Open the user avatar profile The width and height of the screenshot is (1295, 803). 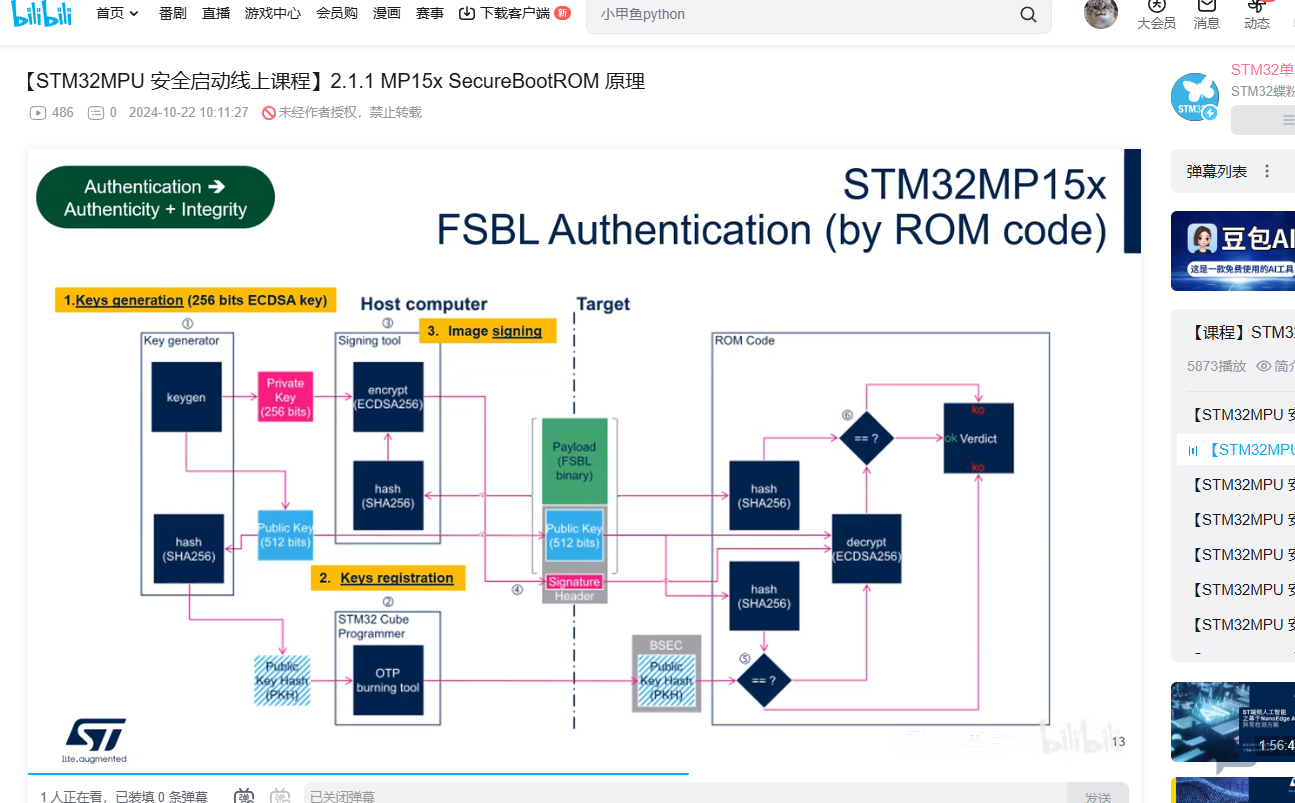pyautogui.click(x=1101, y=13)
